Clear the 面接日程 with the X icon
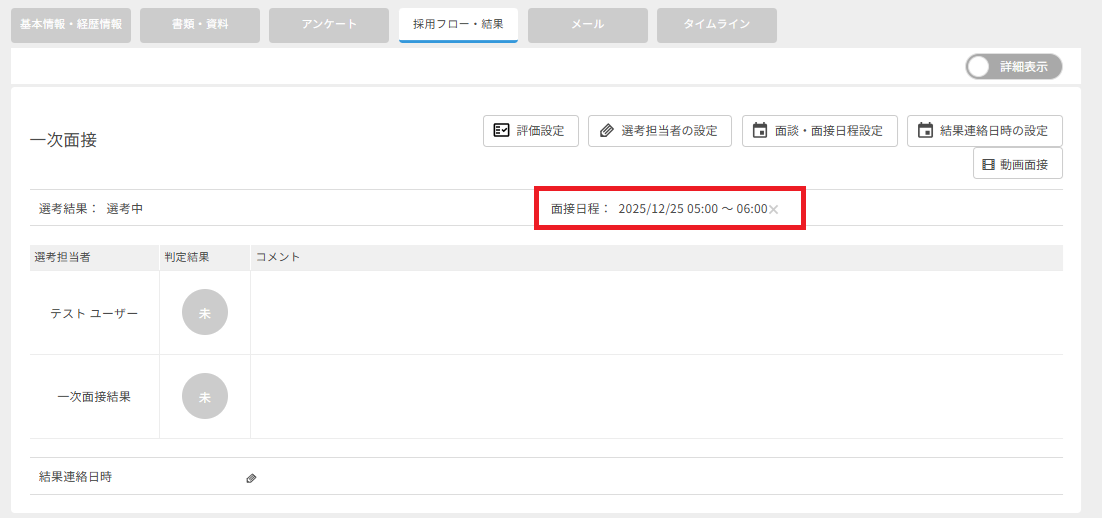The width and height of the screenshot is (1102, 518). point(773,210)
